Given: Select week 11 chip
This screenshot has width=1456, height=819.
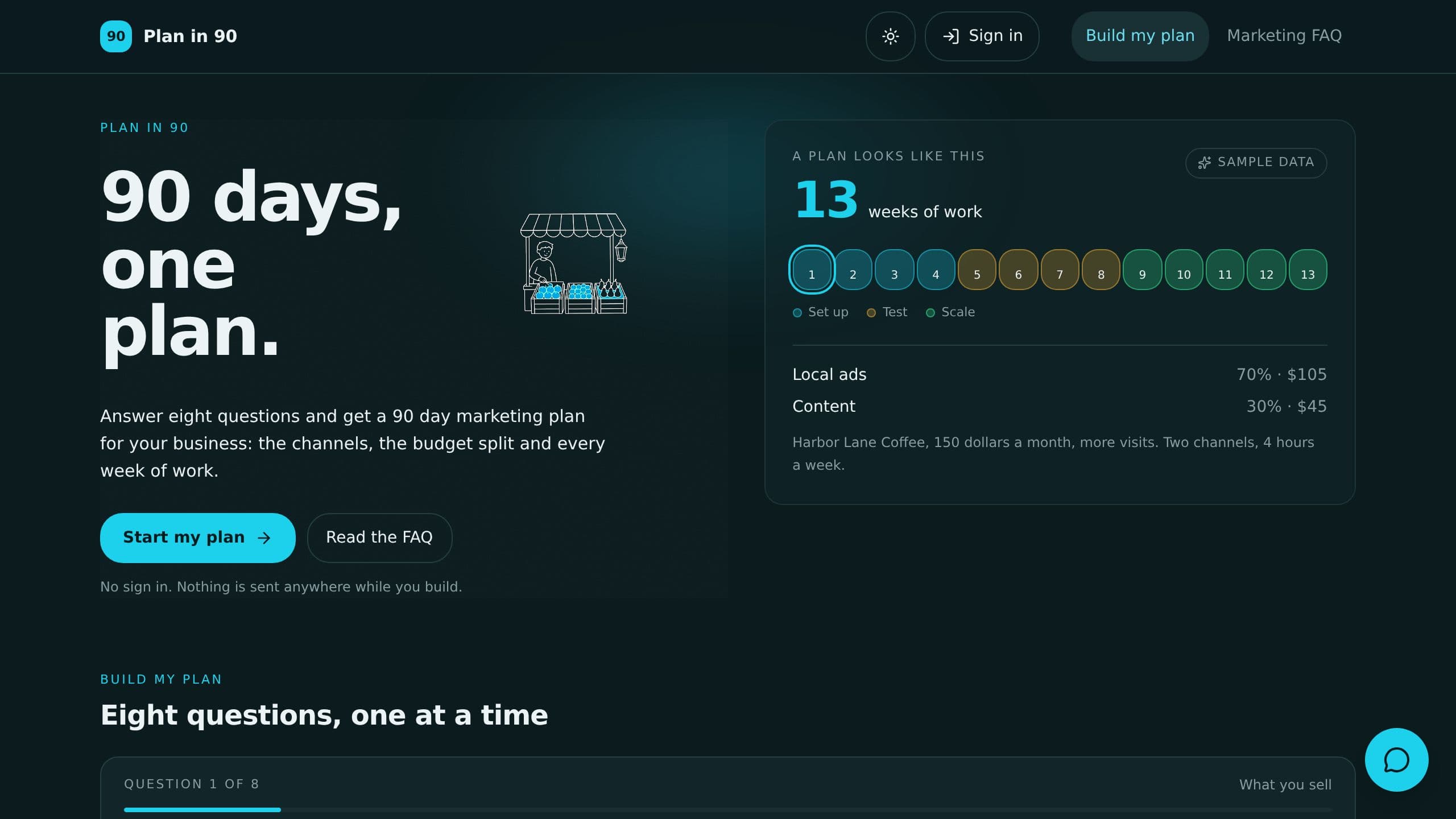Looking at the screenshot, I should [x=1225, y=270].
